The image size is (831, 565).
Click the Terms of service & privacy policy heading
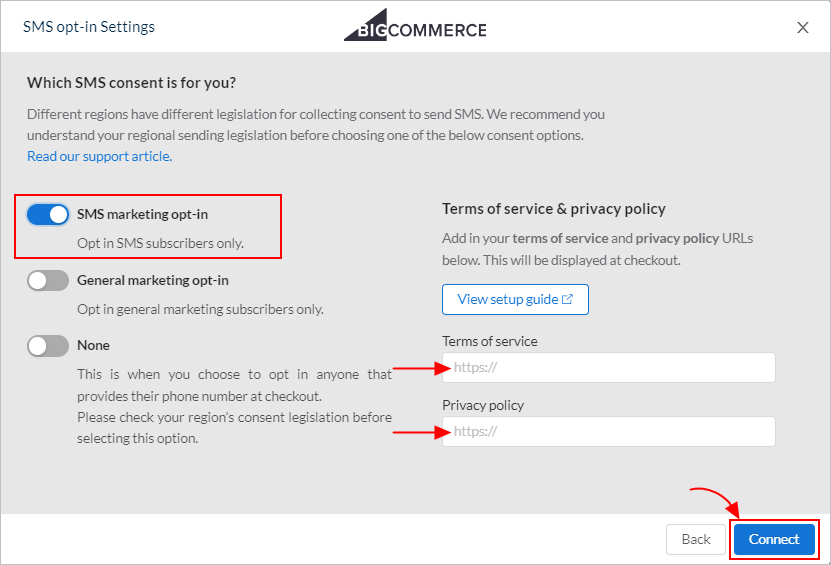pyautogui.click(x=554, y=209)
